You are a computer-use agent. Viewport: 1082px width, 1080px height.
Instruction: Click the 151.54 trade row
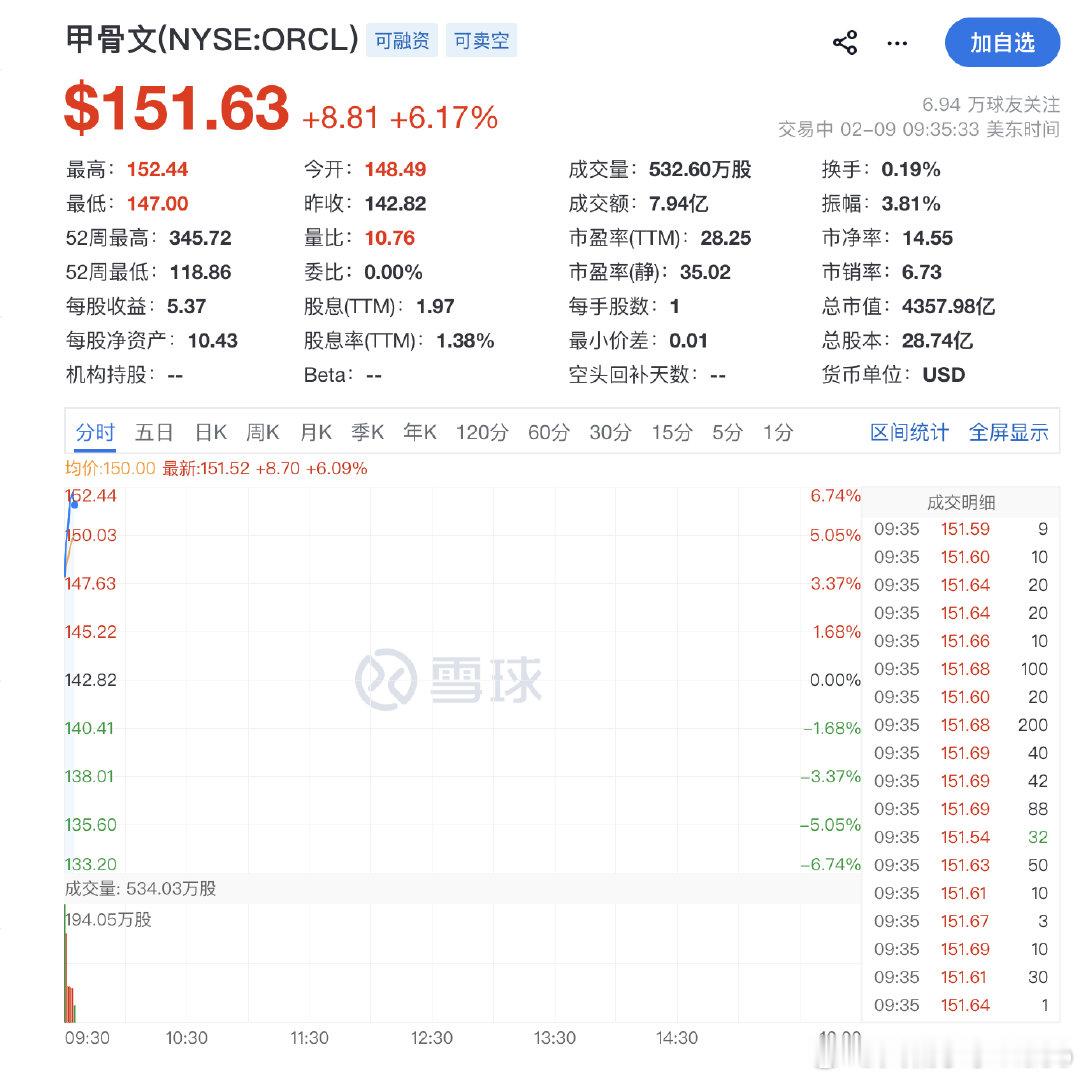pyautogui.click(x=961, y=837)
